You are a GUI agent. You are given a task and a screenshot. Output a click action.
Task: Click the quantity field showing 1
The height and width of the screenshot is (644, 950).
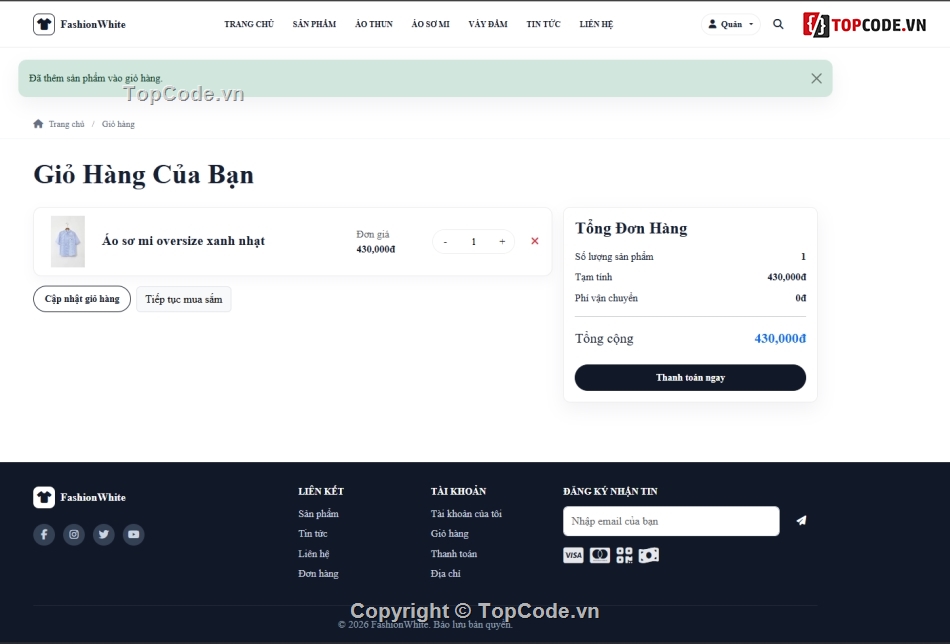pyautogui.click(x=474, y=242)
